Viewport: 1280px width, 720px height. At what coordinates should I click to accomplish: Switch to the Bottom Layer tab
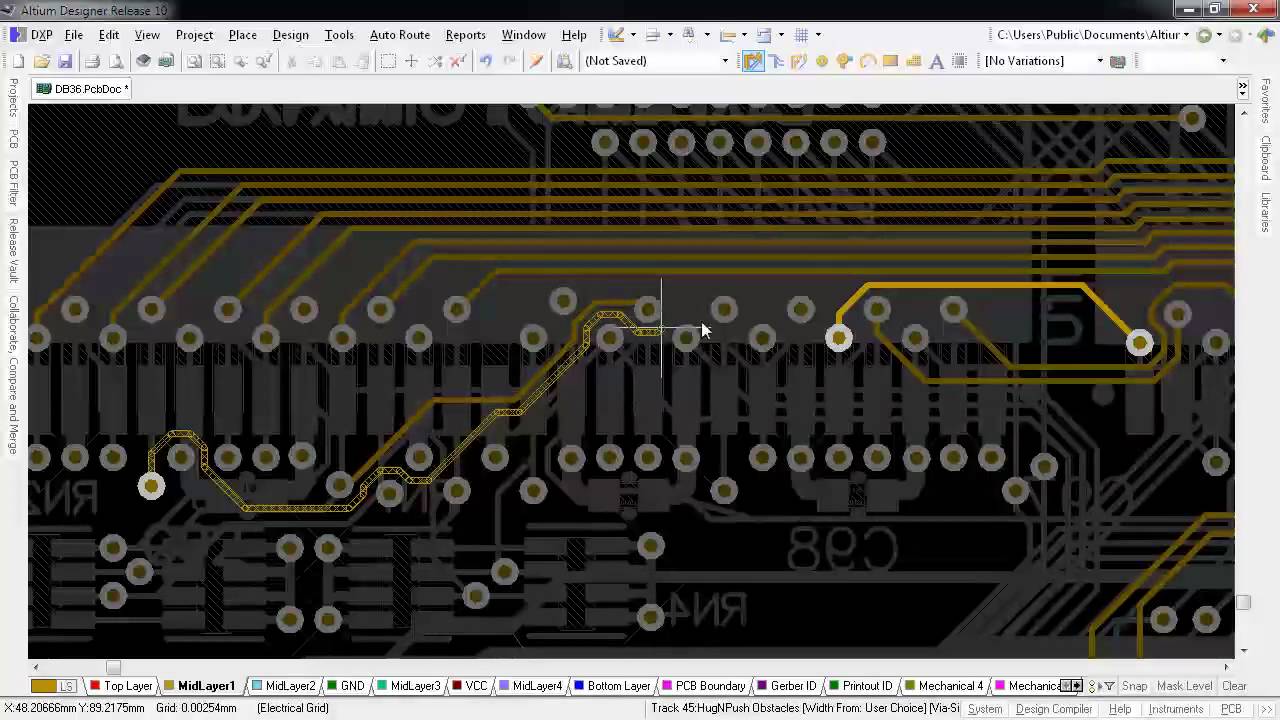pos(612,686)
